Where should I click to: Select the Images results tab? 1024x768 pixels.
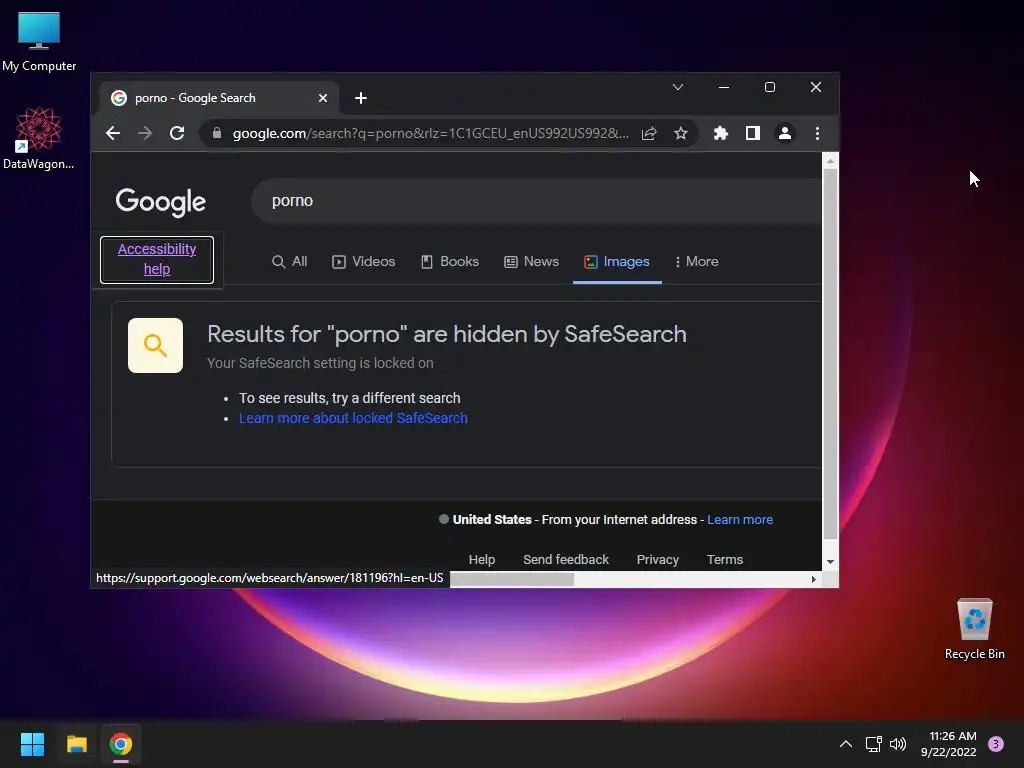click(616, 261)
